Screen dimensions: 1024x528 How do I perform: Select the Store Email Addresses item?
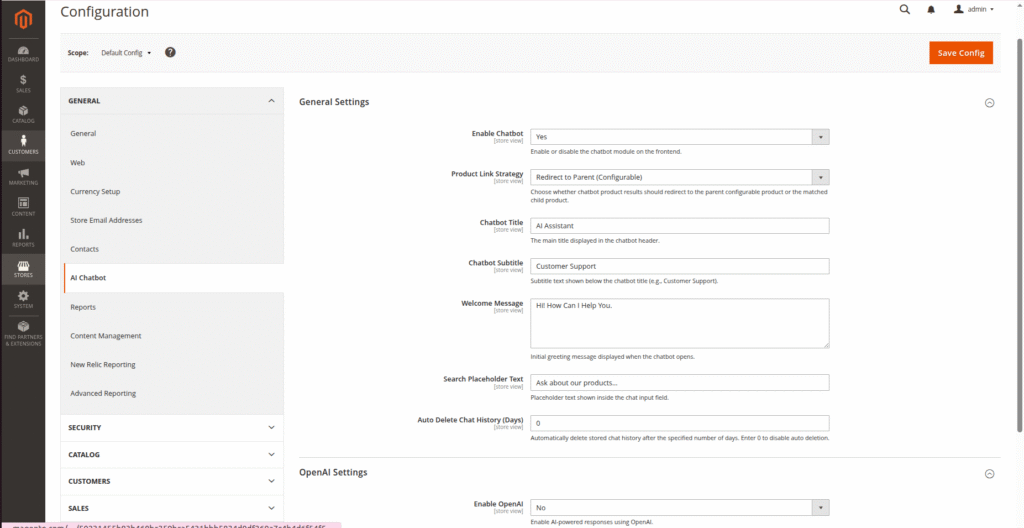coord(106,220)
